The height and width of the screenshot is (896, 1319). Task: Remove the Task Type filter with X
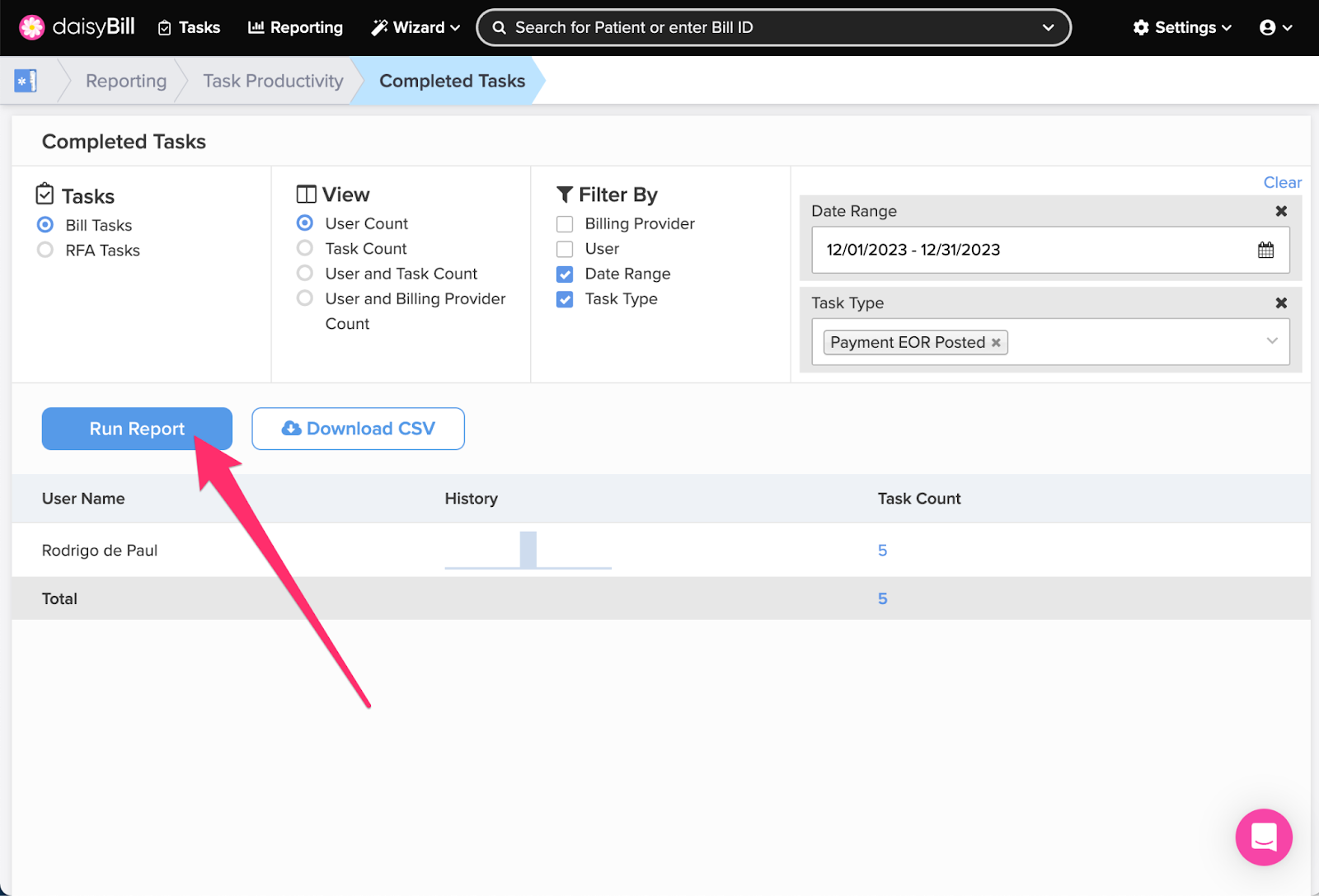1281,303
